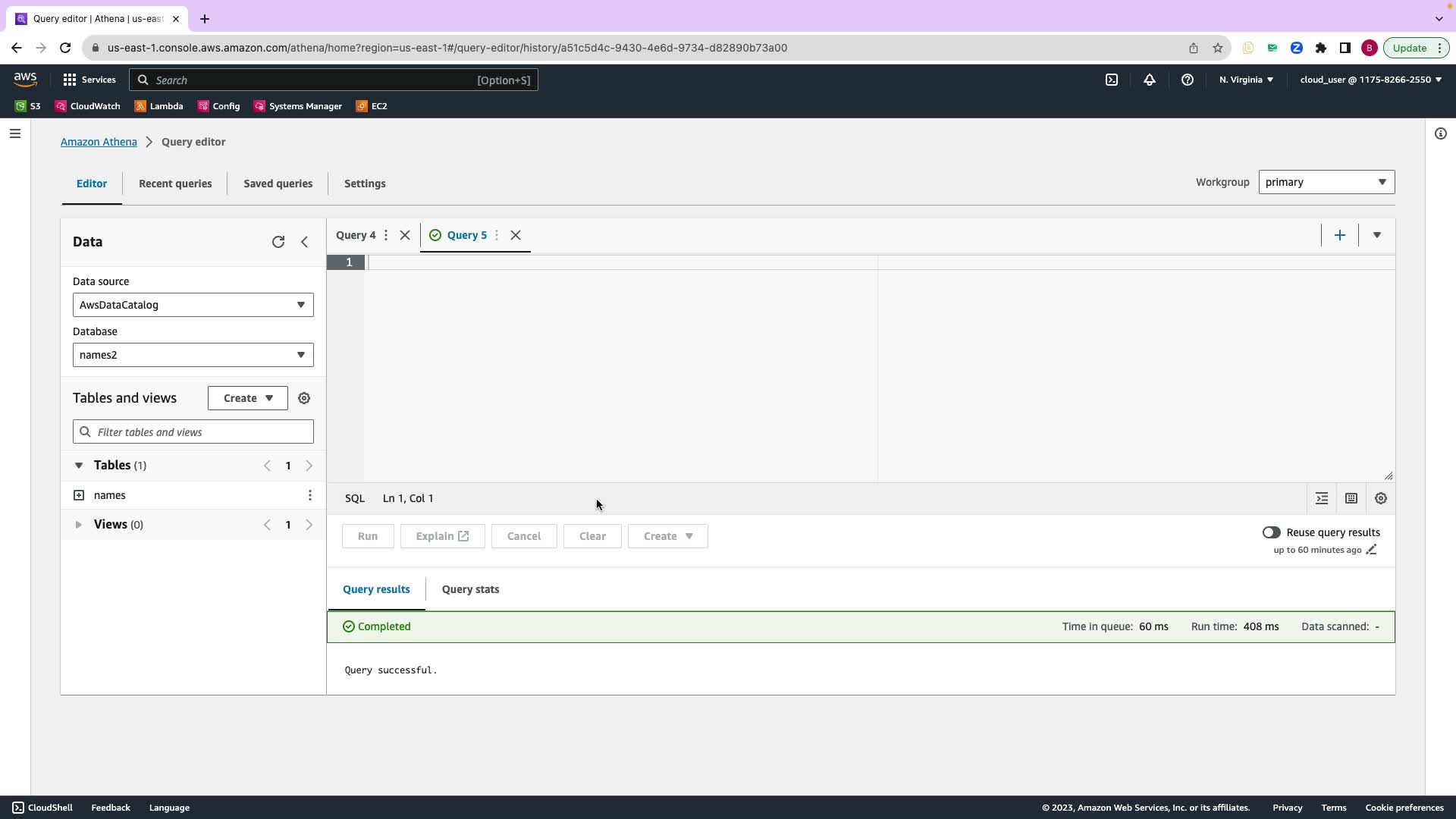Switch to Query stats tab

[470, 589]
